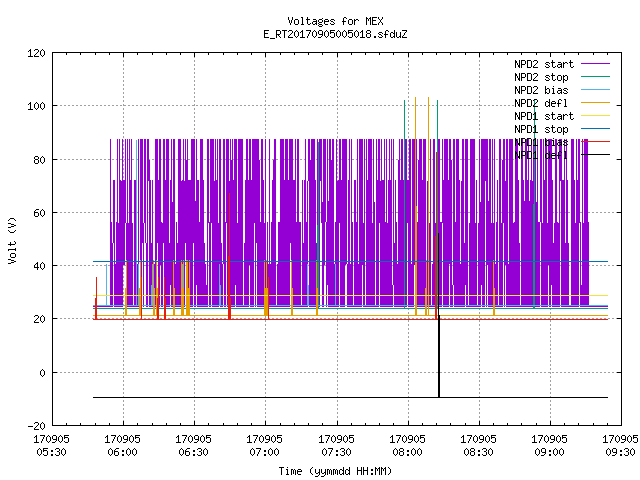Viewport: 640px width, 480px height.
Task: Click the y-axis tick value 0
Action: 42,373
